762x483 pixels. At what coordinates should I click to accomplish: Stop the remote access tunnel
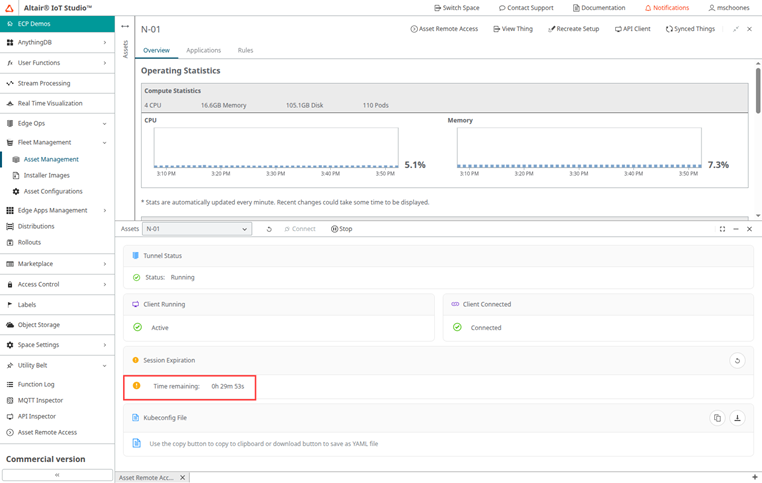click(x=342, y=229)
